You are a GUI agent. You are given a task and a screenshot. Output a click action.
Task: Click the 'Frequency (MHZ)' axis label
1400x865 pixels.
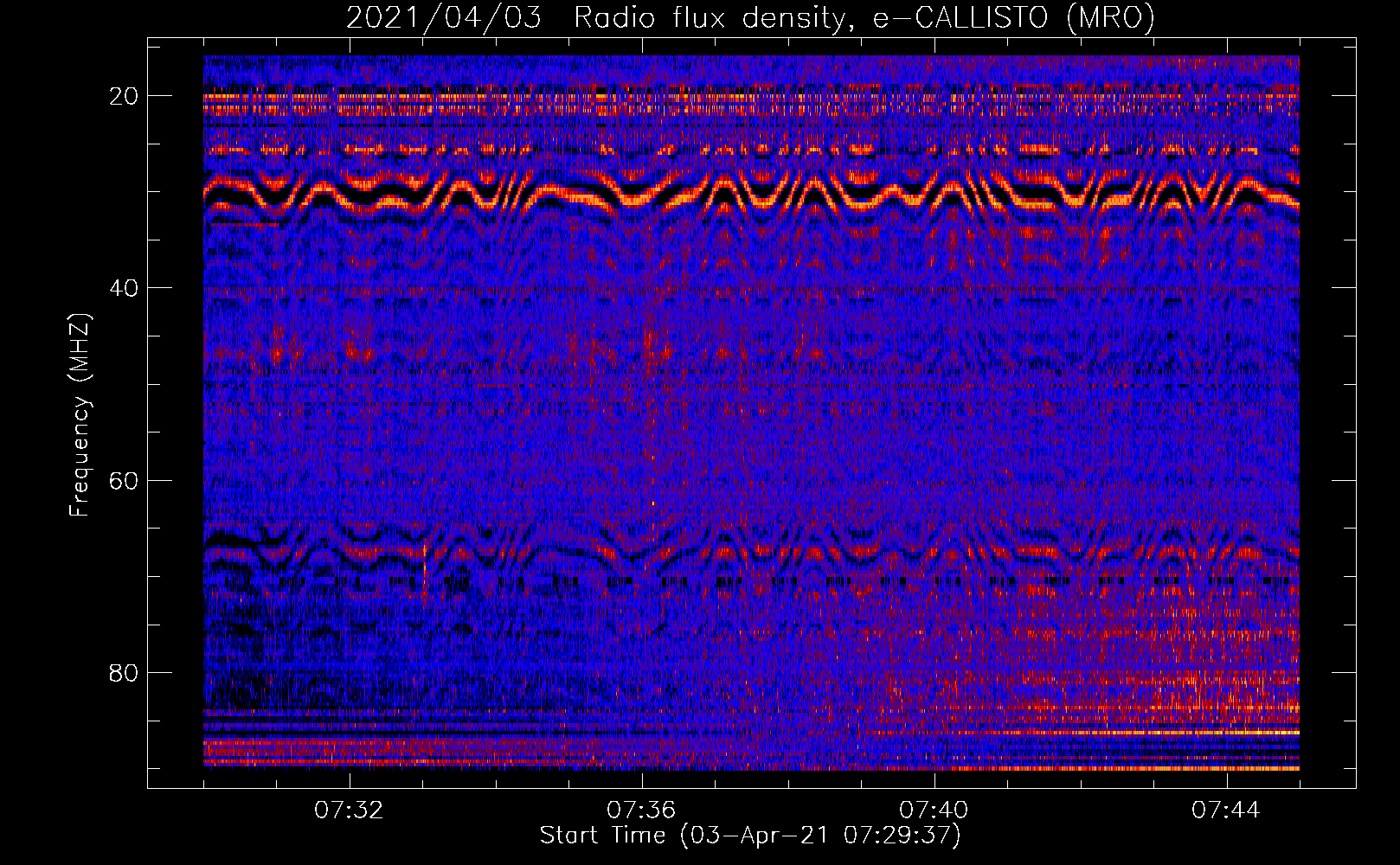coord(80,415)
